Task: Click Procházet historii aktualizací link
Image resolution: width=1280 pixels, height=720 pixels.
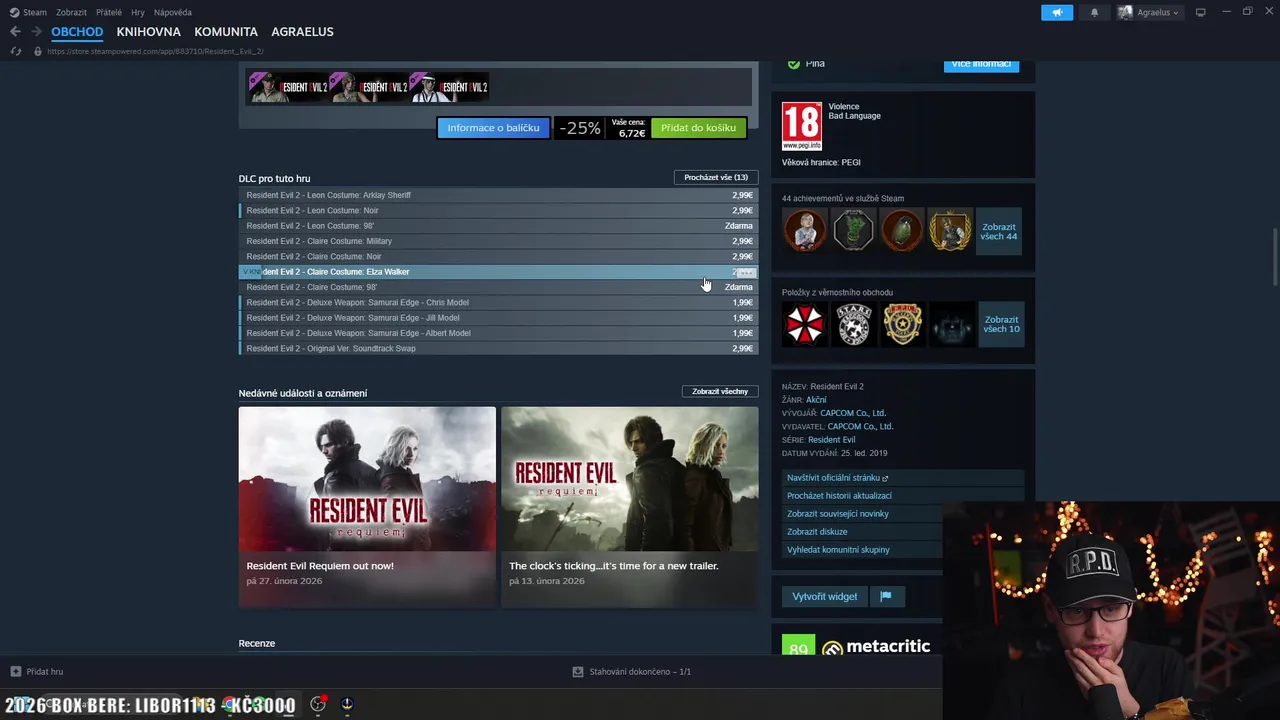Action: pos(903,496)
